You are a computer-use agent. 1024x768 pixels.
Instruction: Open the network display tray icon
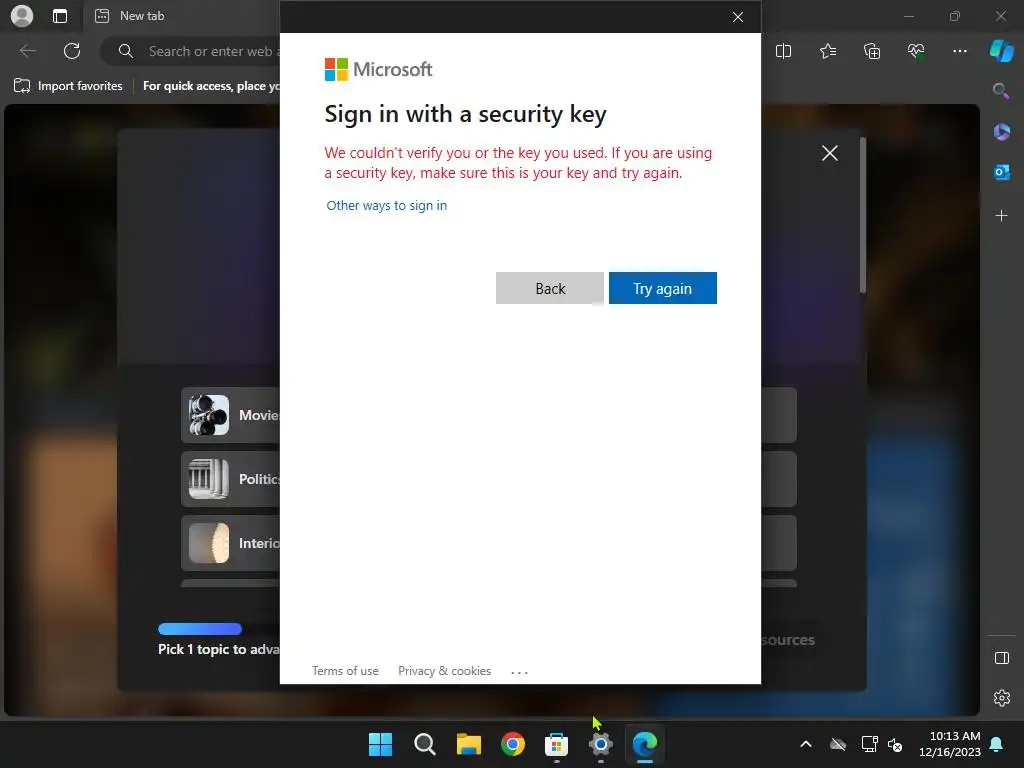click(869, 744)
